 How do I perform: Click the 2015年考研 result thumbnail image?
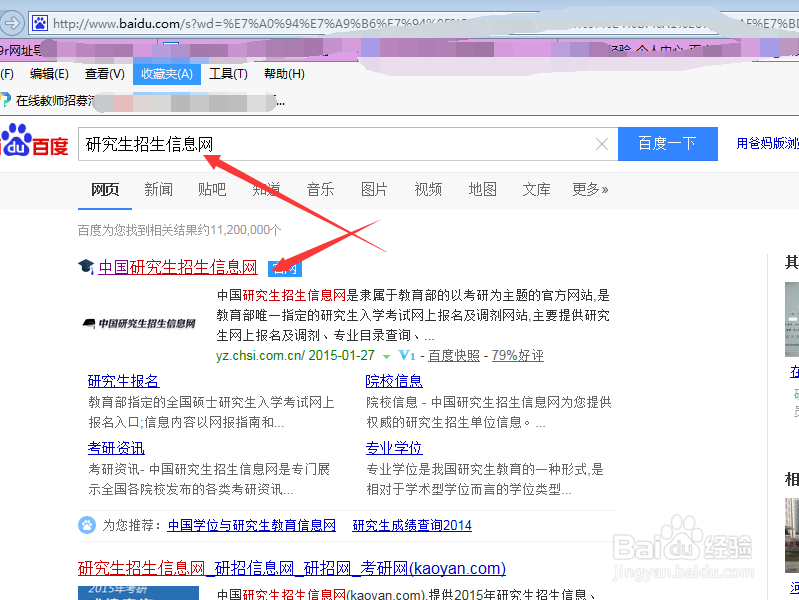pos(138,592)
